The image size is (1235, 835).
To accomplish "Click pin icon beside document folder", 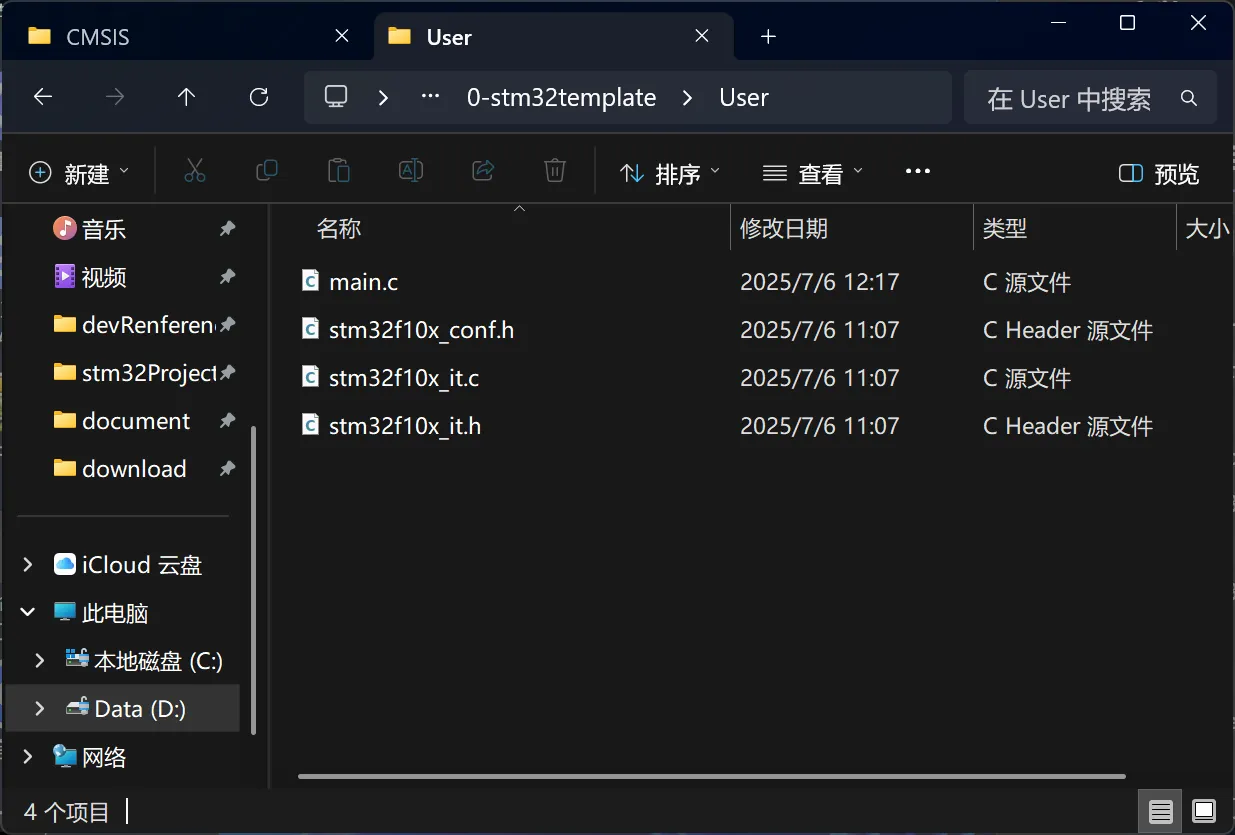I will (x=228, y=421).
